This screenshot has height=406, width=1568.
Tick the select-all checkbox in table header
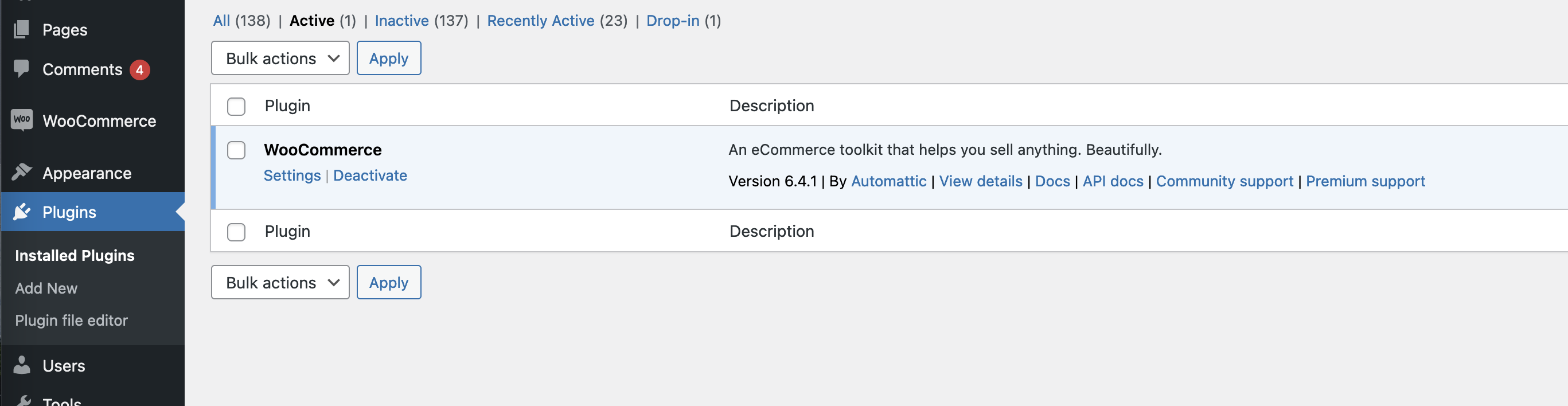(x=236, y=107)
